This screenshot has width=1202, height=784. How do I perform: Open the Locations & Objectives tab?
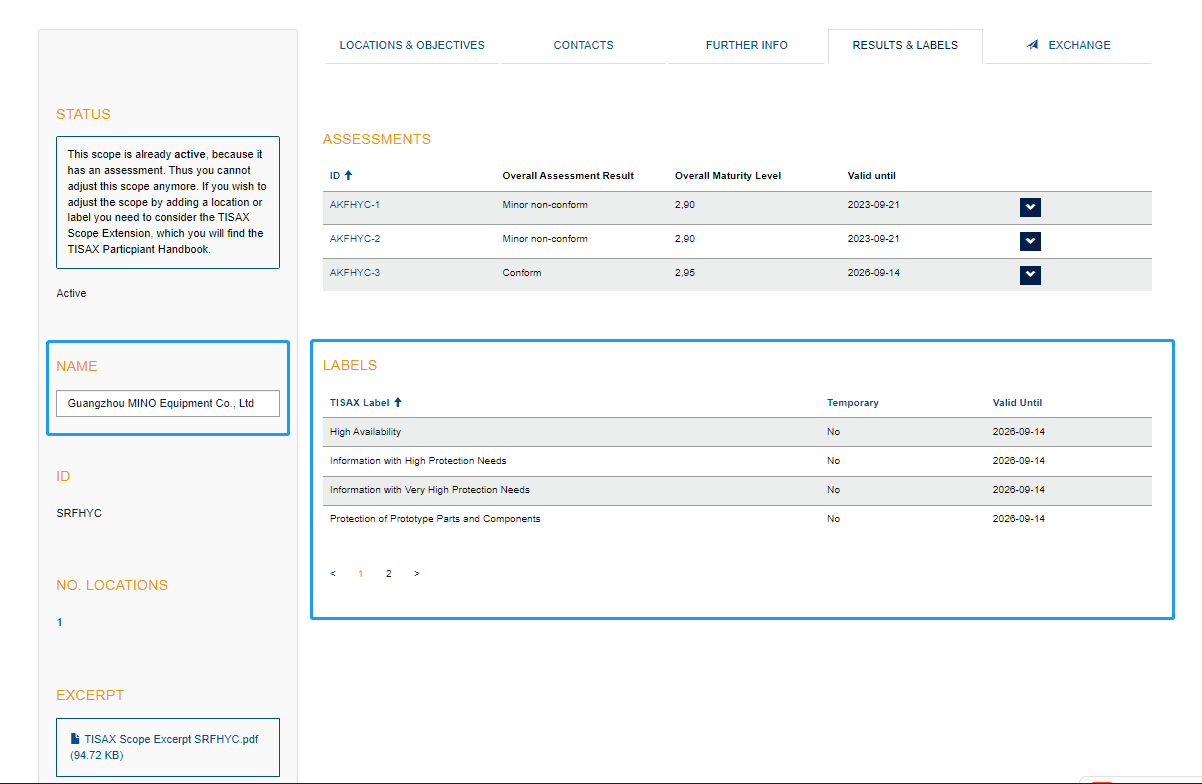(412, 45)
